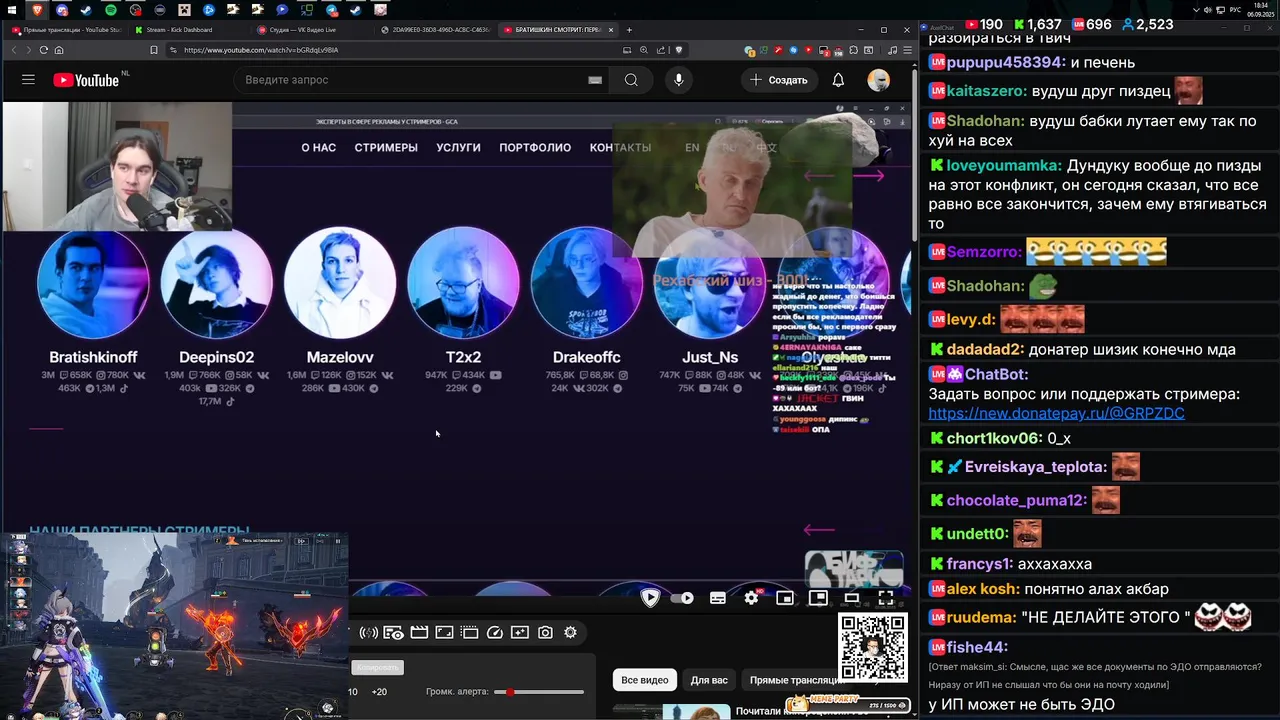
Task: Click the shield play extension icon in player
Action: (650, 598)
